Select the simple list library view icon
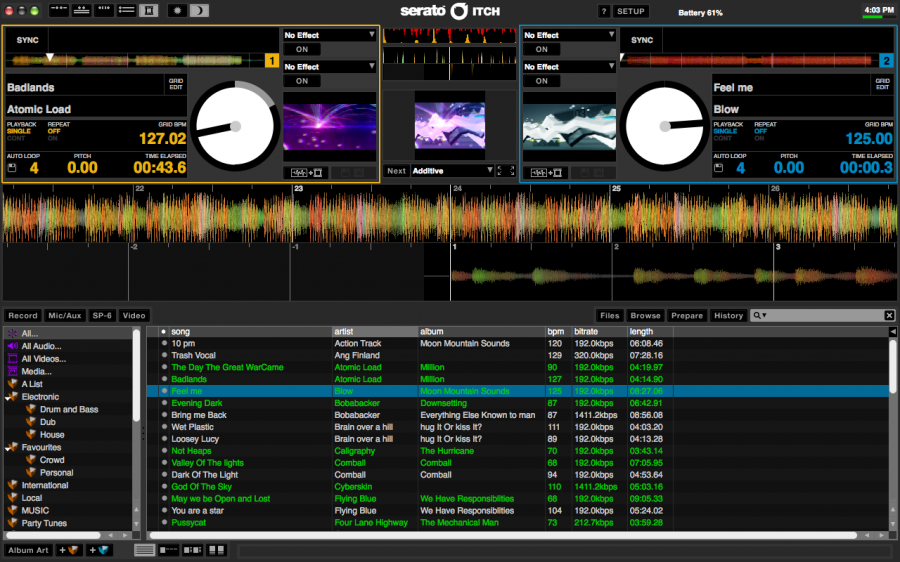This screenshot has height=562, width=900. click(x=145, y=550)
